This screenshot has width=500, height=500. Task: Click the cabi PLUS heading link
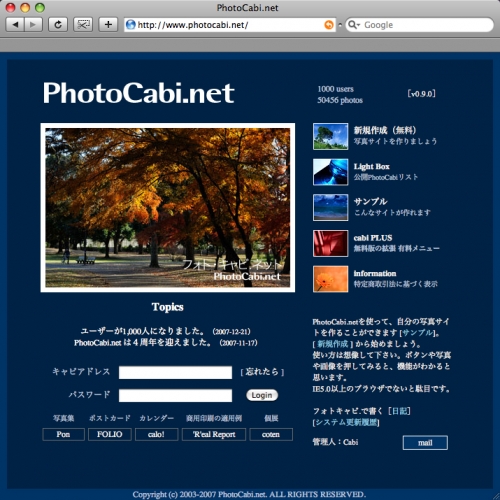coord(373,238)
